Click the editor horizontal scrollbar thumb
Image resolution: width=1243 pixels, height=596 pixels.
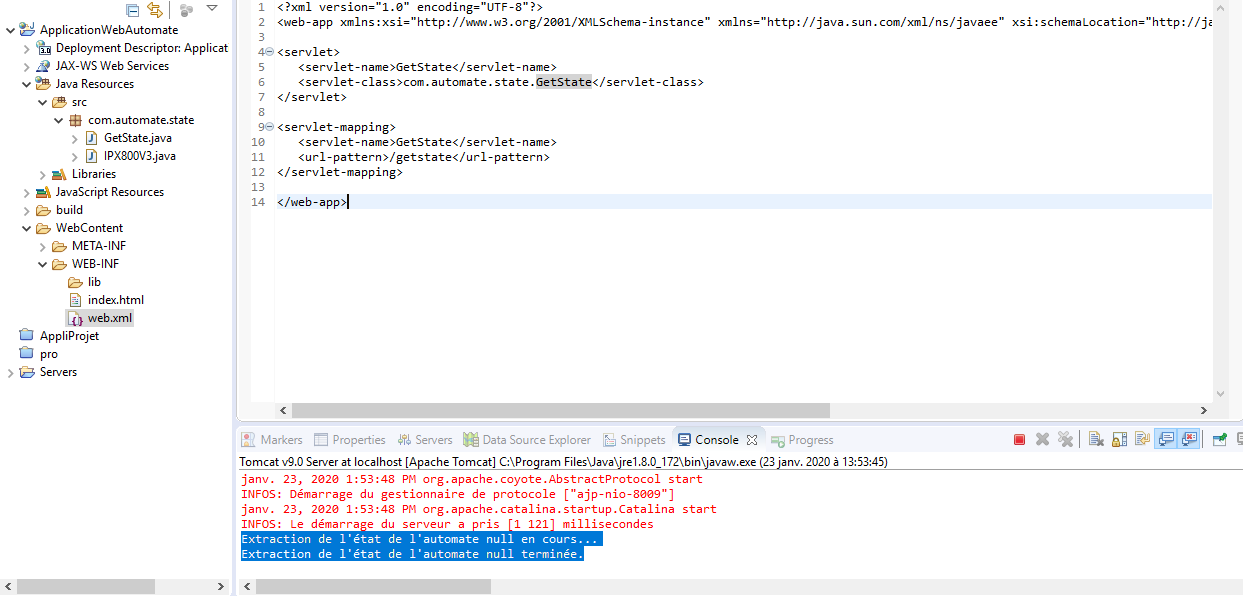(561, 410)
